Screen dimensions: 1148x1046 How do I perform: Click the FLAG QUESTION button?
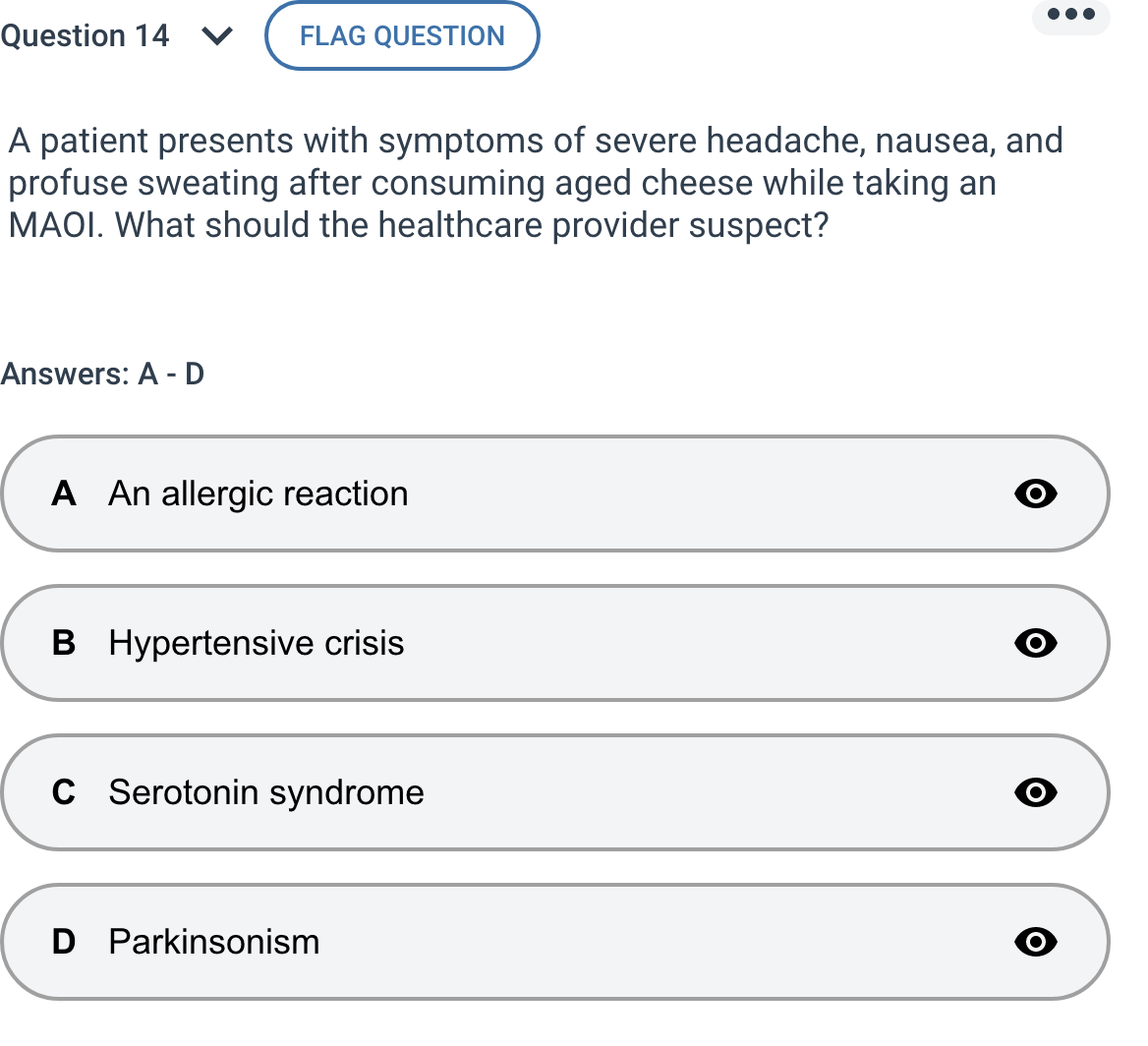(401, 35)
